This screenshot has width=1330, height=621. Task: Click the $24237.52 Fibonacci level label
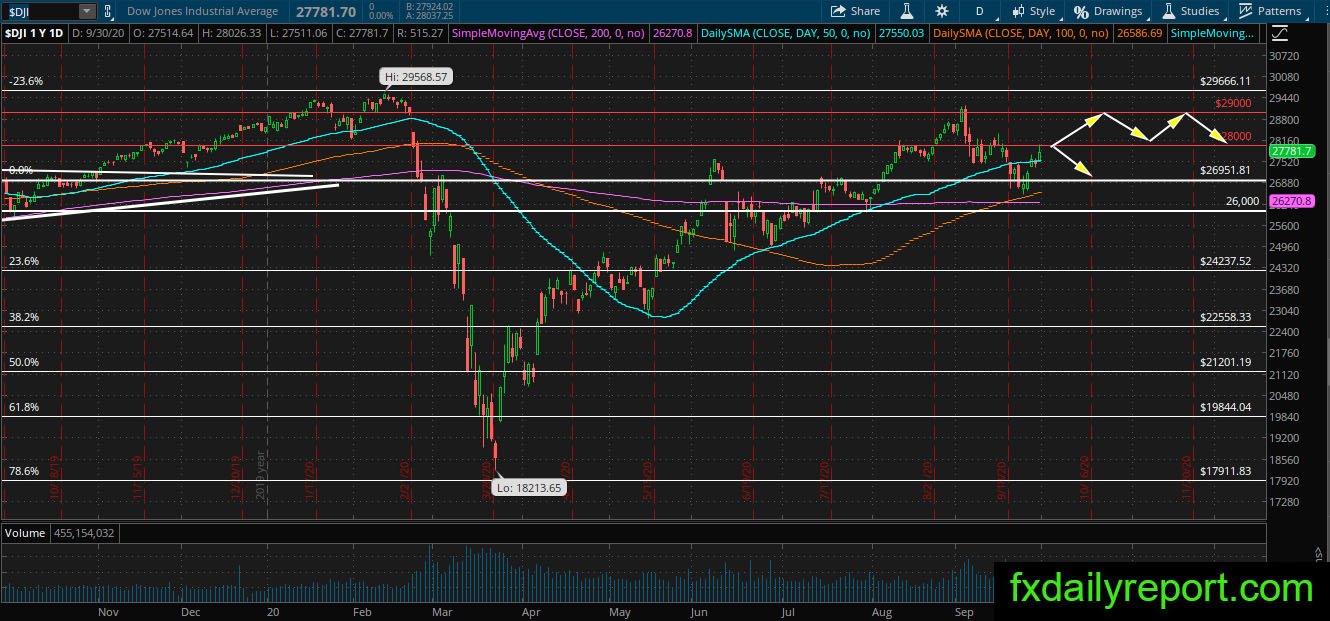click(1226, 261)
